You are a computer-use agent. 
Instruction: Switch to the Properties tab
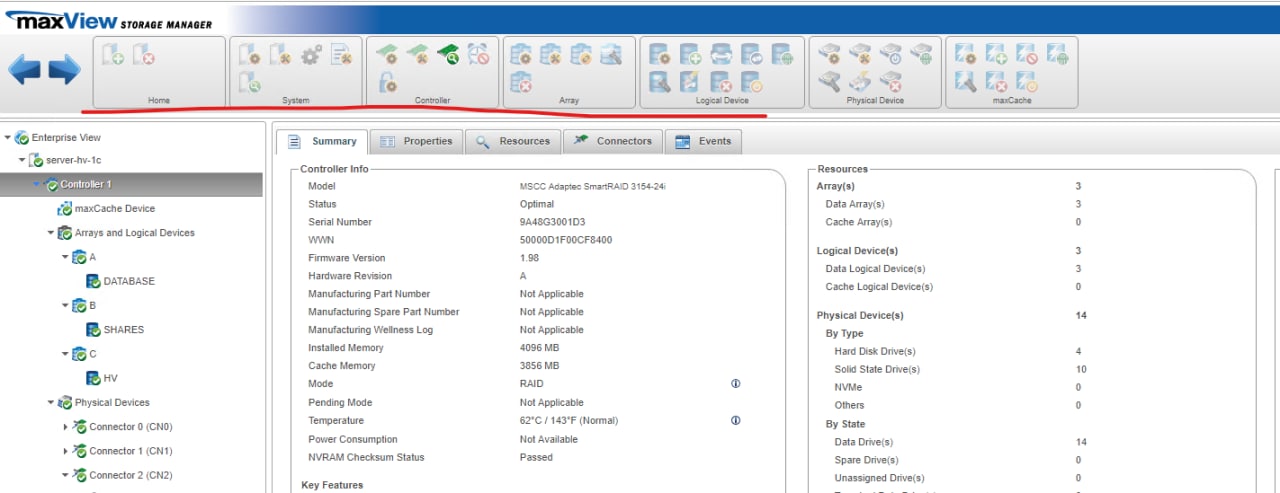[x=416, y=141]
